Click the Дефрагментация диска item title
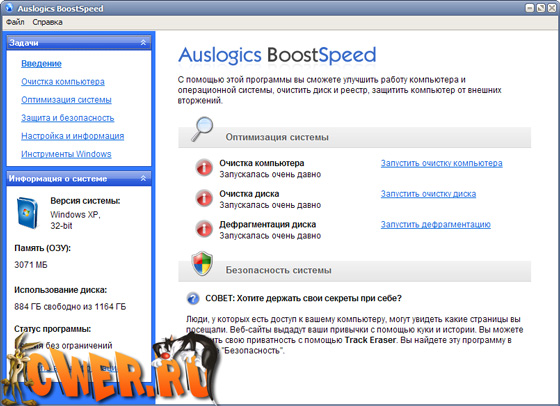Screen dimensions: 560x406 (268, 225)
